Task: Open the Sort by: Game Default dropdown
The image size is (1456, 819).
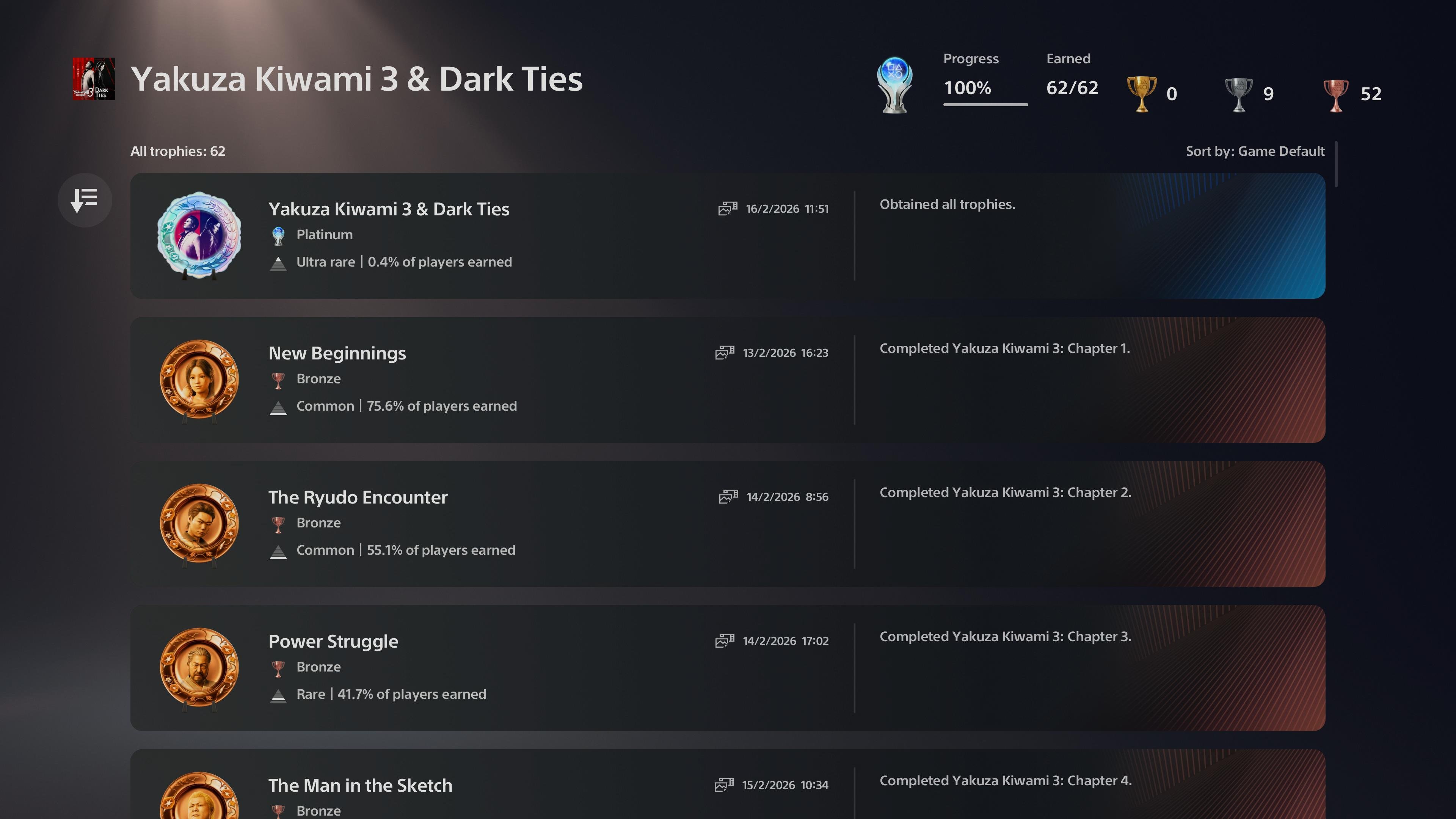Action: [x=1255, y=152]
